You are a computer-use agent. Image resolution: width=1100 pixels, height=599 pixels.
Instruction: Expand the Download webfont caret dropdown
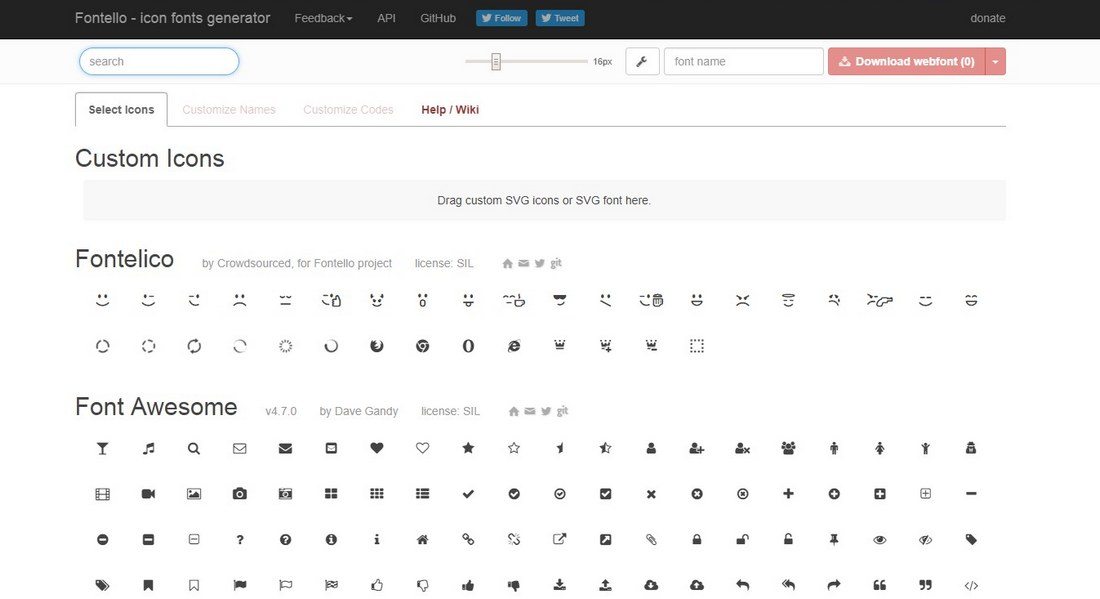995,62
